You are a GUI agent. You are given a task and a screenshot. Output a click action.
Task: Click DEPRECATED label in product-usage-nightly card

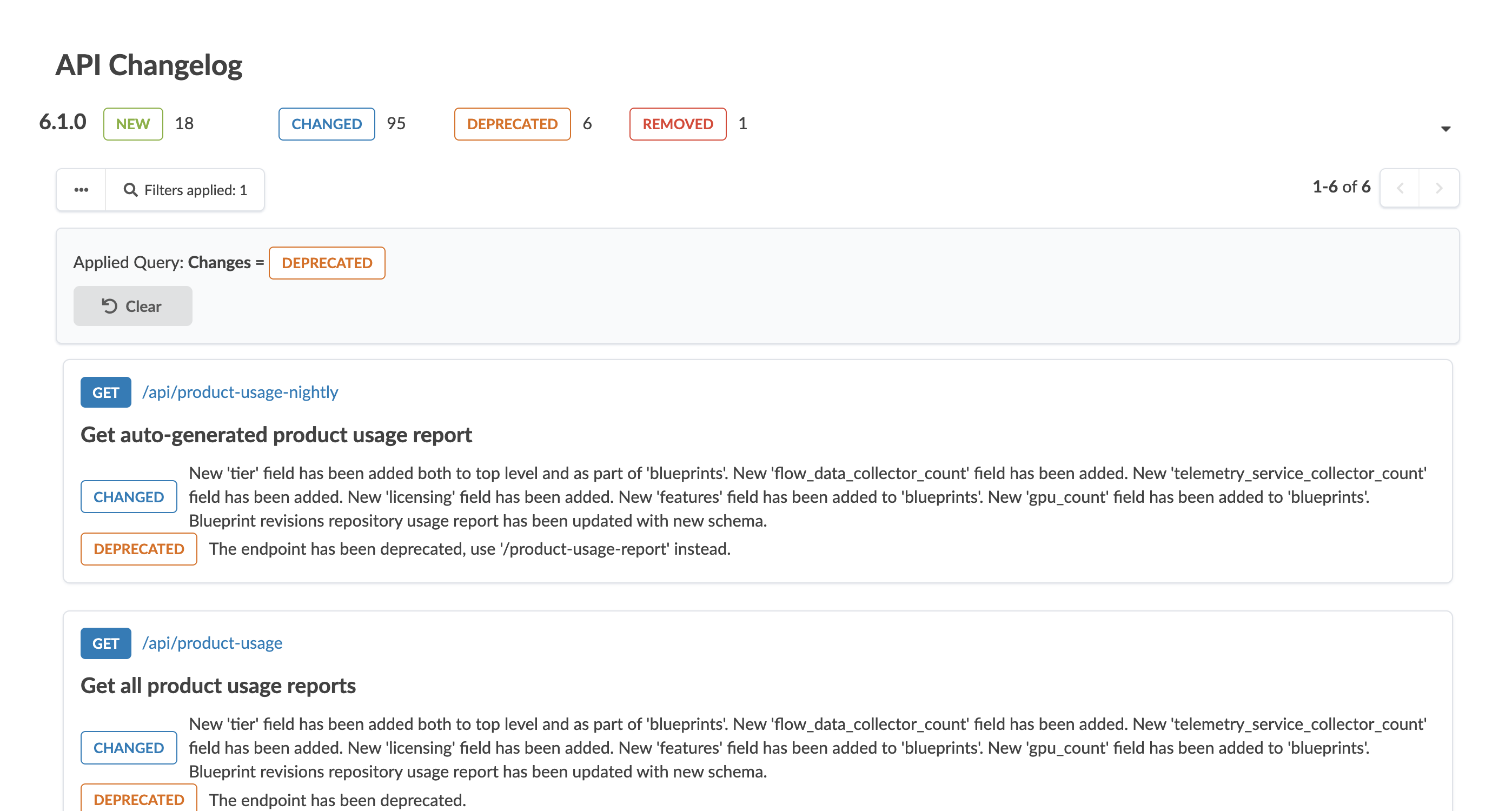point(138,549)
